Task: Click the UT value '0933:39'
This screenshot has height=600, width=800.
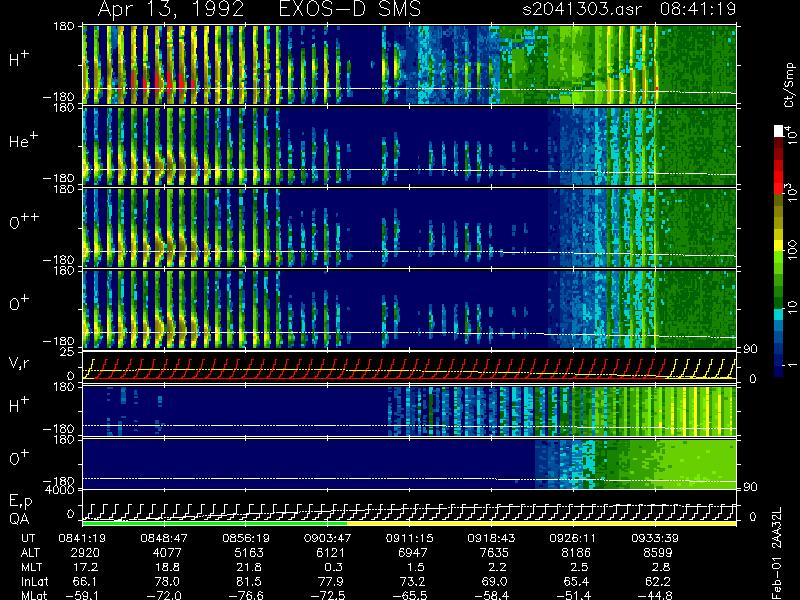Action: click(655, 538)
